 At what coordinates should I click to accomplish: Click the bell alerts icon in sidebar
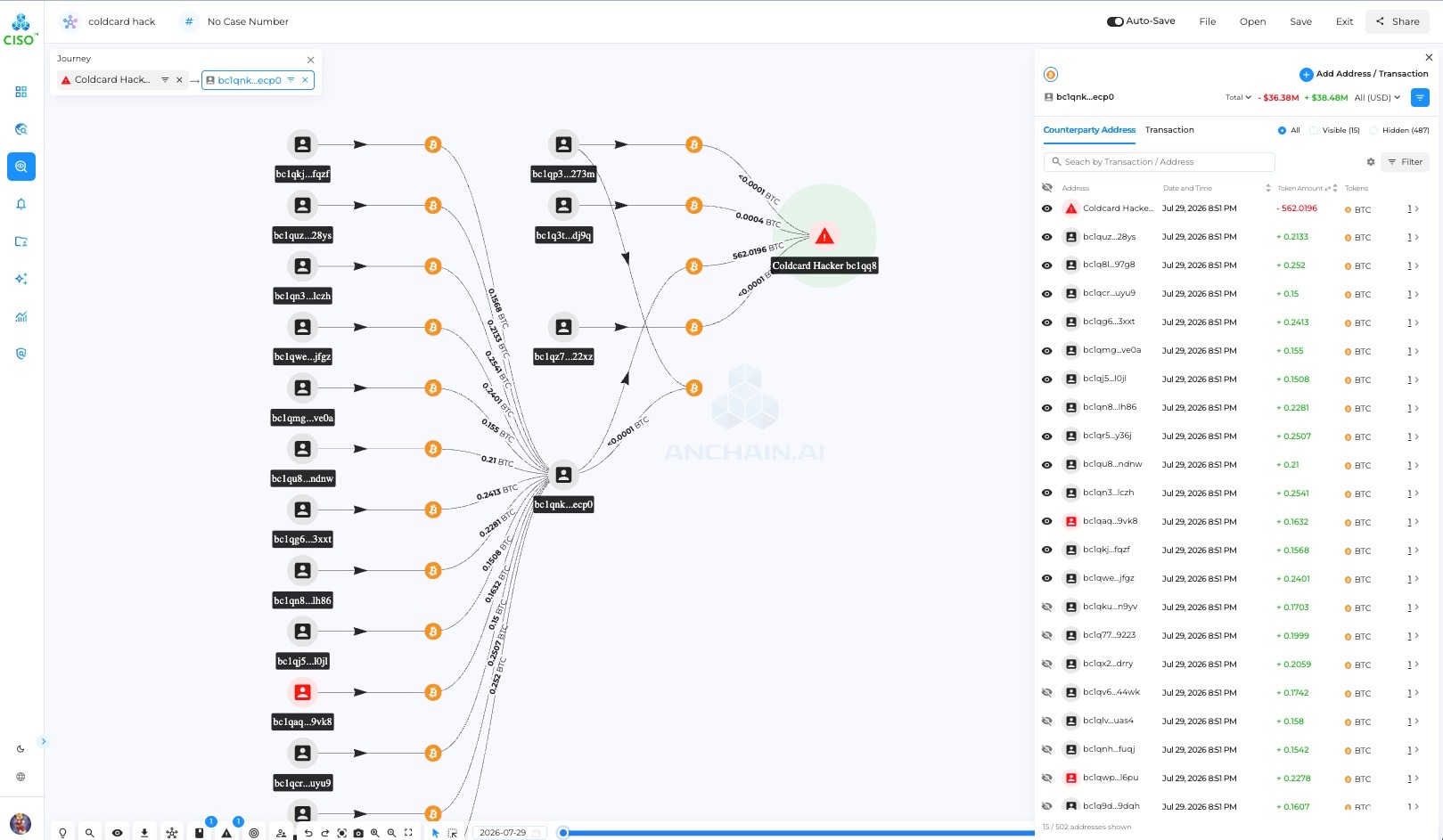point(21,204)
